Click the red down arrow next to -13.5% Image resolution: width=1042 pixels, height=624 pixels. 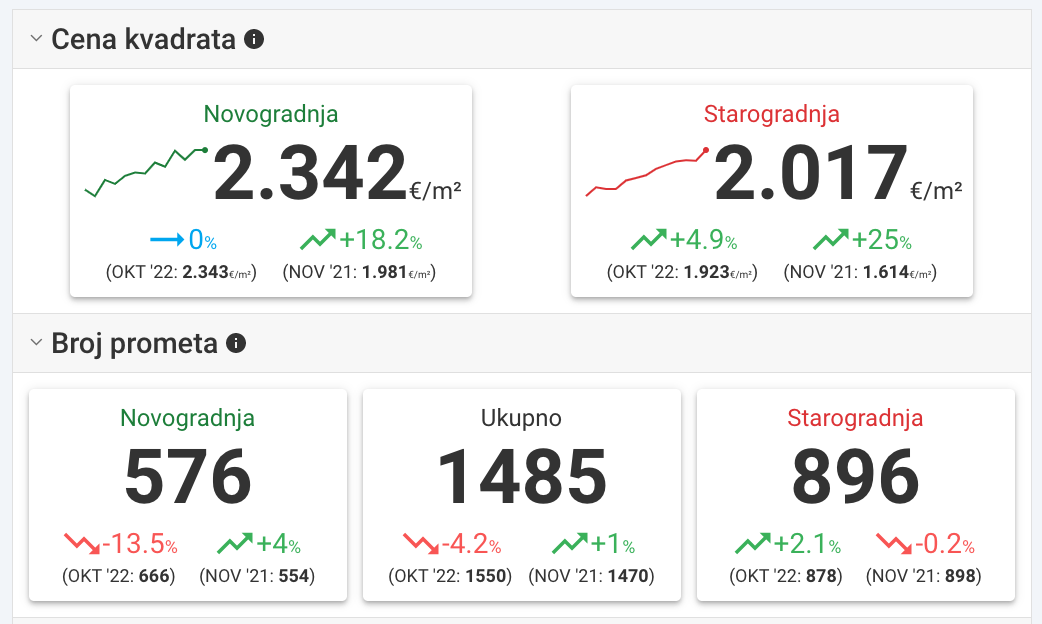(81, 545)
